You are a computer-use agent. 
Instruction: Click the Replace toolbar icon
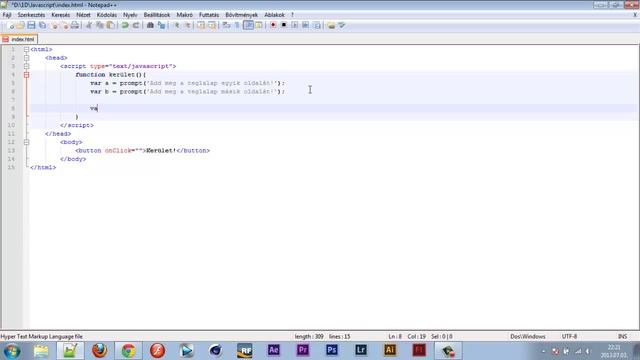pyautogui.click(x=161, y=25)
